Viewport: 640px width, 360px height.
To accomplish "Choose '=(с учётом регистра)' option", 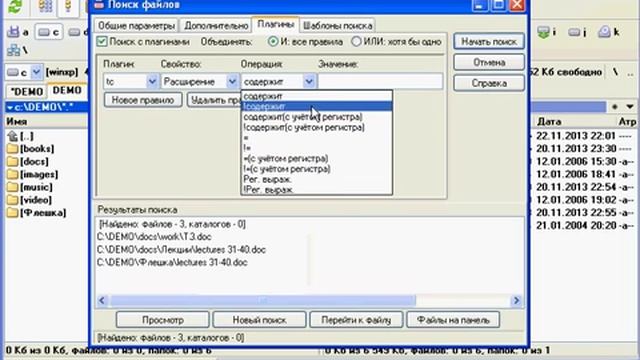I will (317, 158).
